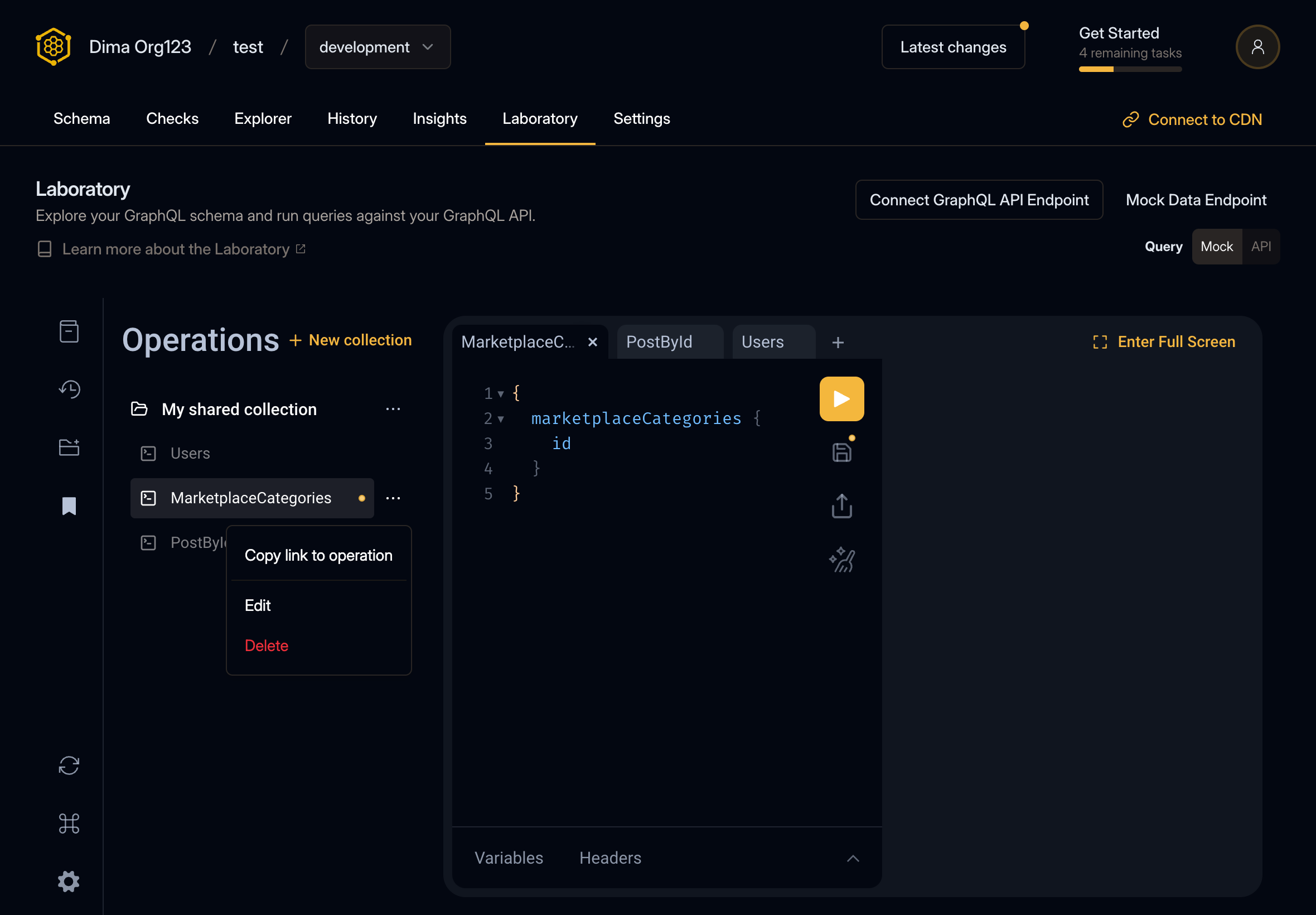This screenshot has width=1316, height=915.
Task: Open keyboard shortcuts via the command icon
Action: tap(69, 824)
